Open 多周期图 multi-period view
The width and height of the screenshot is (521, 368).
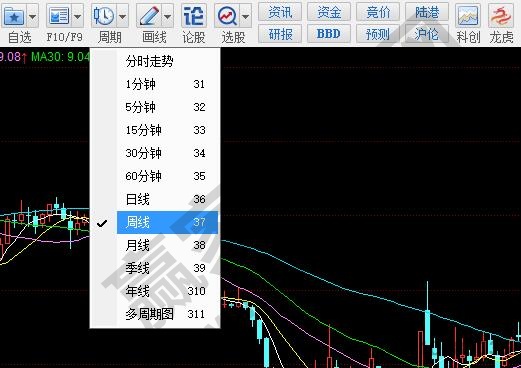point(167,314)
